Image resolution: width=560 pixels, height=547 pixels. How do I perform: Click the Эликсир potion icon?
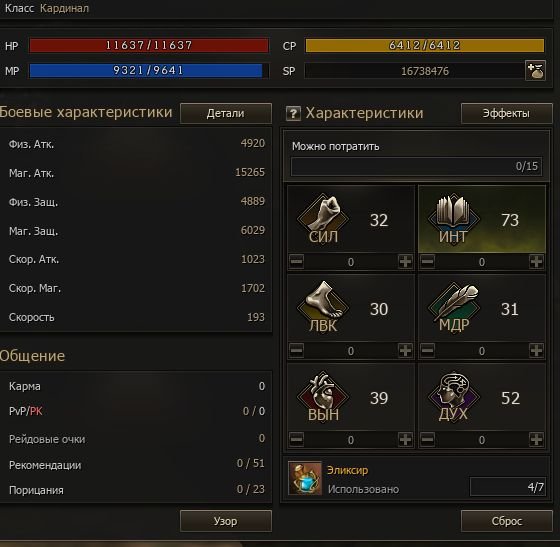point(305,478)
